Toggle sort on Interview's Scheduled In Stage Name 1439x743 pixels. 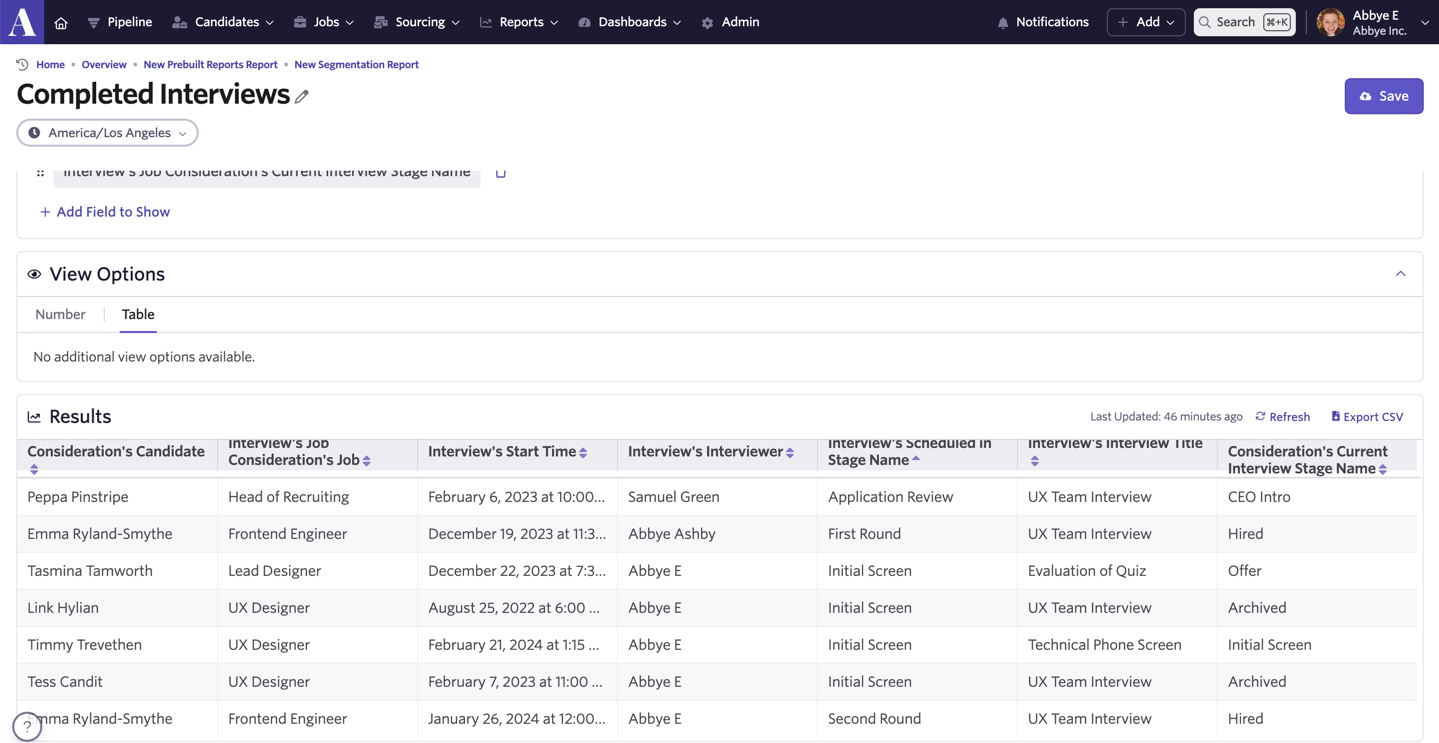point(916,460)
